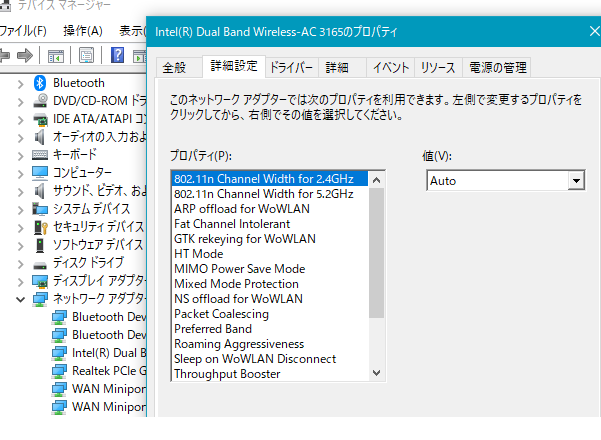
Task: Select the IDE ATA/ATAPI controller icon
Action: 40,119
